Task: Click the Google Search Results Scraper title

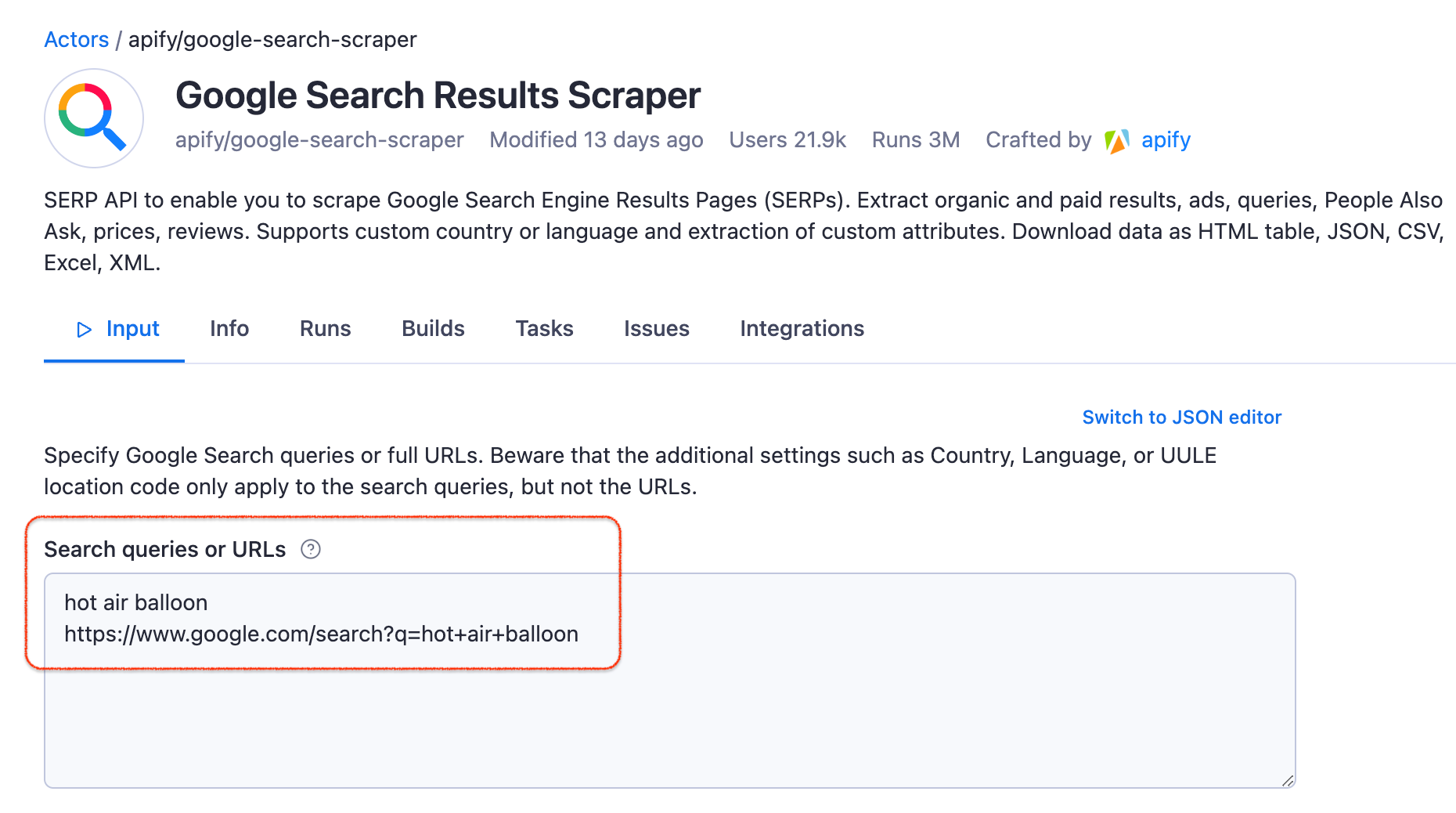Action: click(438, 96)
